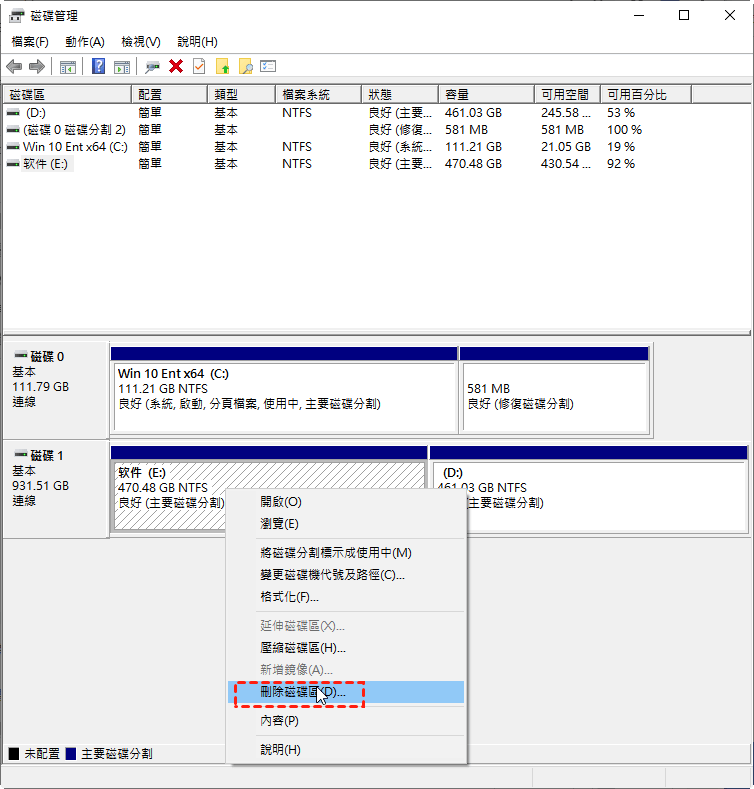Image resolution: width=754 pixels, height=789 pixels.
Task: Click the red X delete icon
Action: point(176,66)
